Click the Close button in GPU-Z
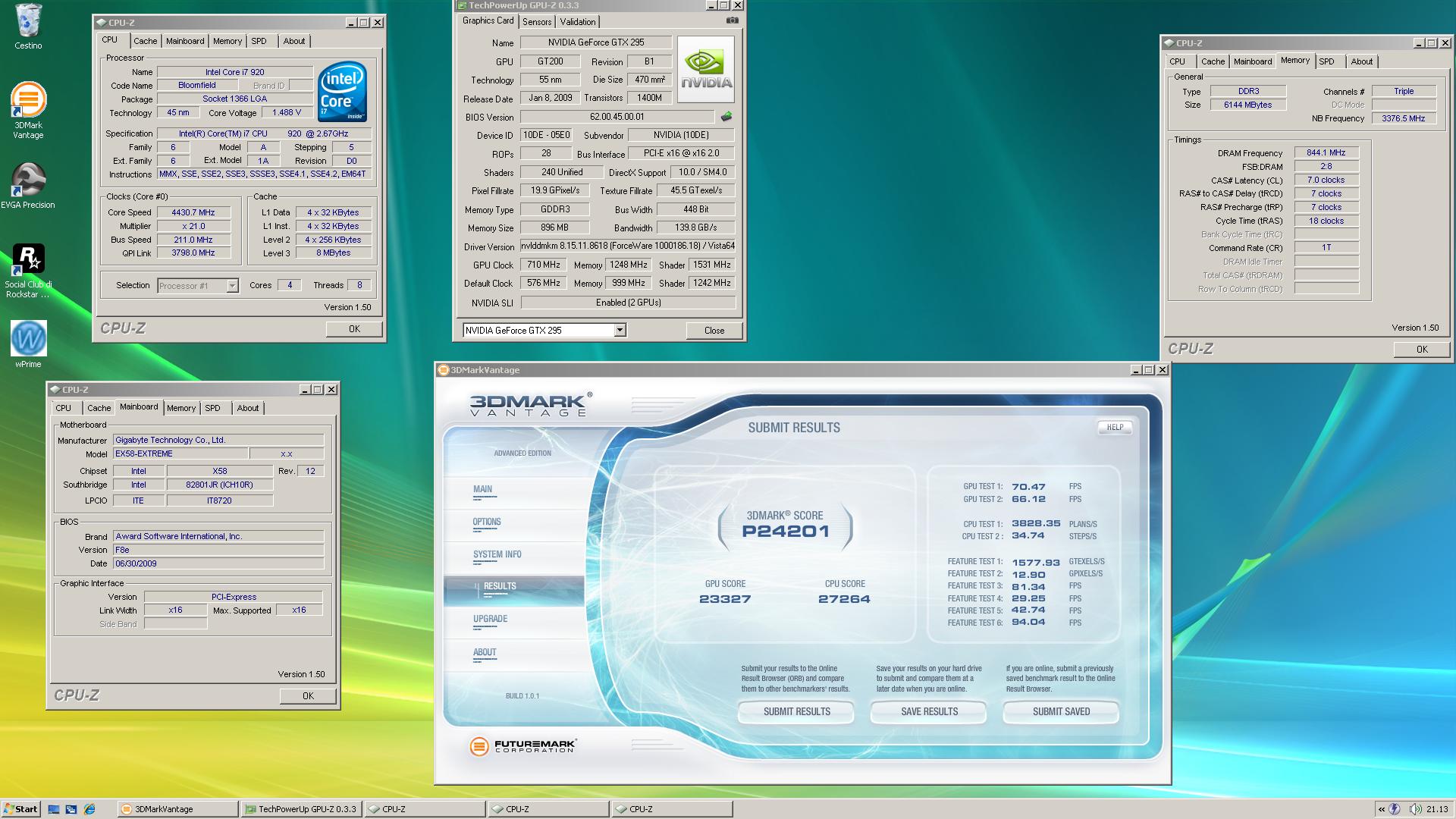1456x819 pixels. [x=714, y=331]
